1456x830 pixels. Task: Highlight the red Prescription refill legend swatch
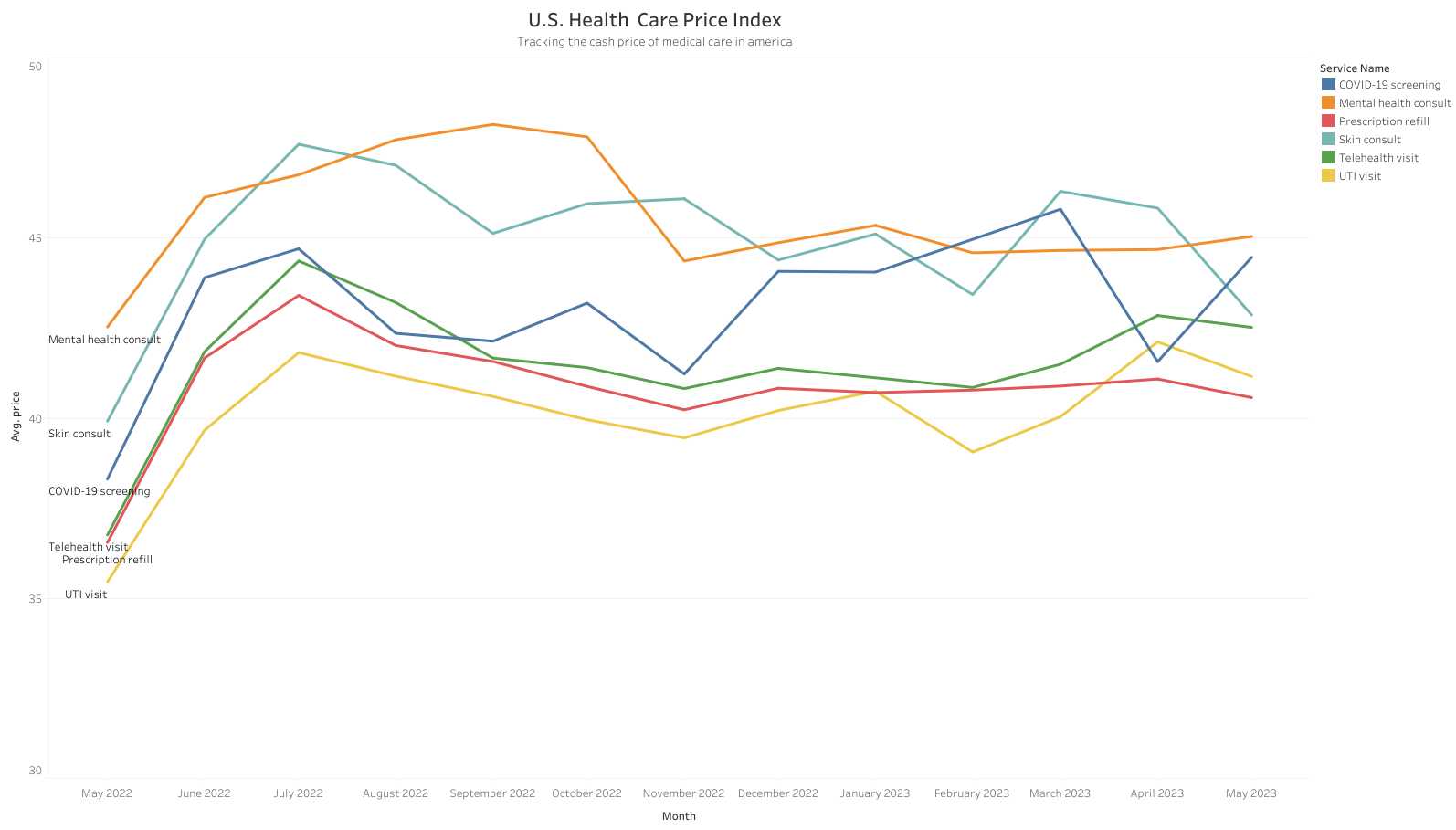(x=1327, y=121)
